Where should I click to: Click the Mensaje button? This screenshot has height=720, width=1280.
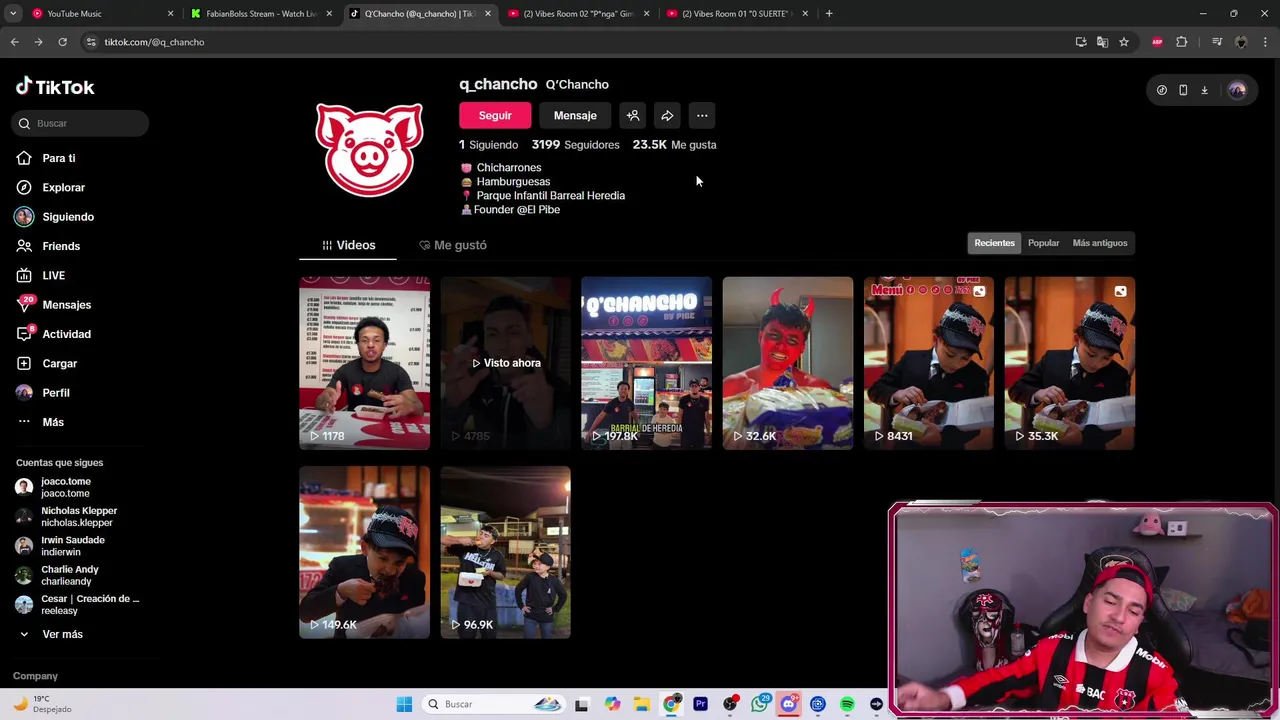pyautogui.click(x=575, y=116)
